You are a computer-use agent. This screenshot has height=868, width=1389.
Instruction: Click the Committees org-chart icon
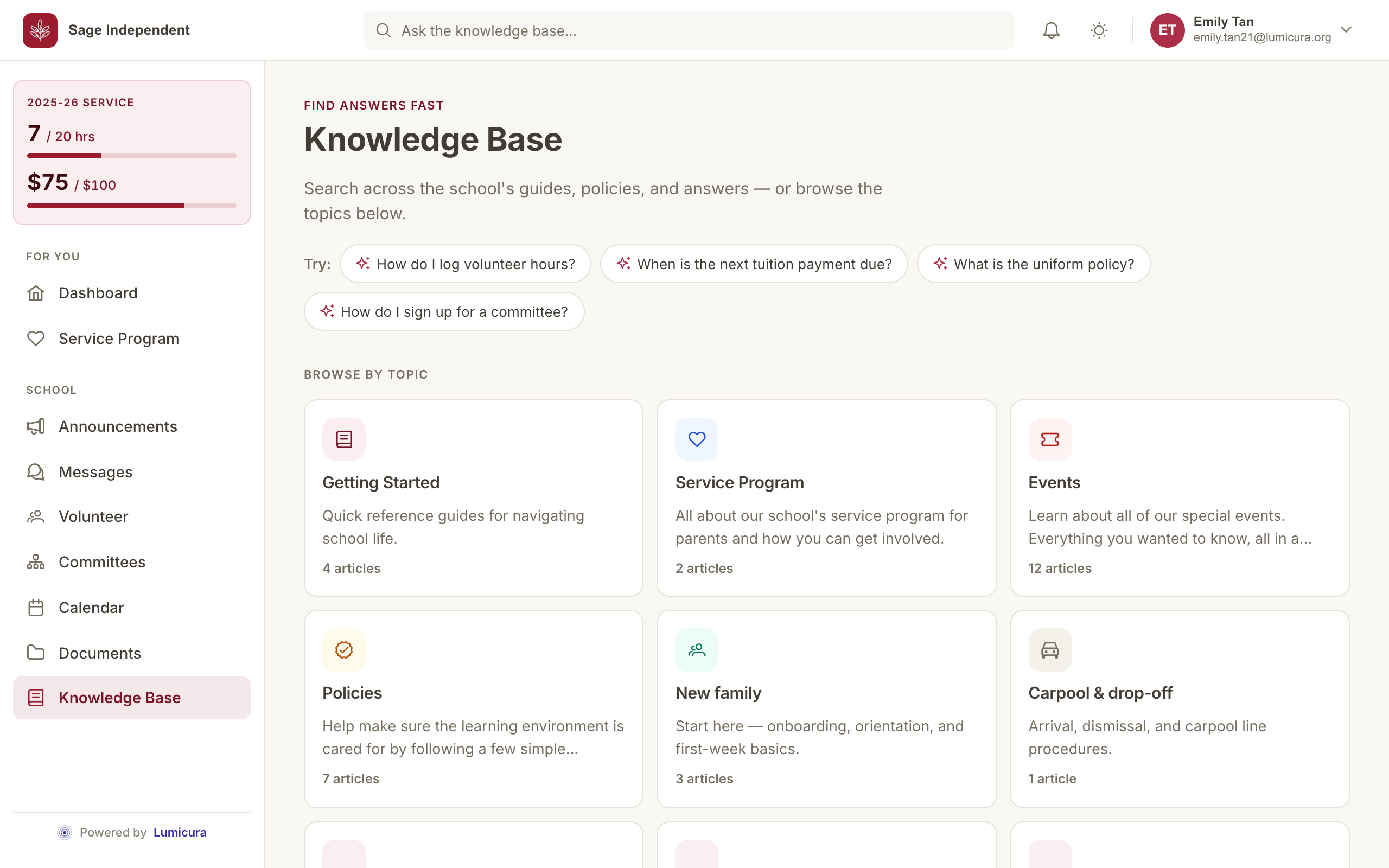(x=36, y=562)
